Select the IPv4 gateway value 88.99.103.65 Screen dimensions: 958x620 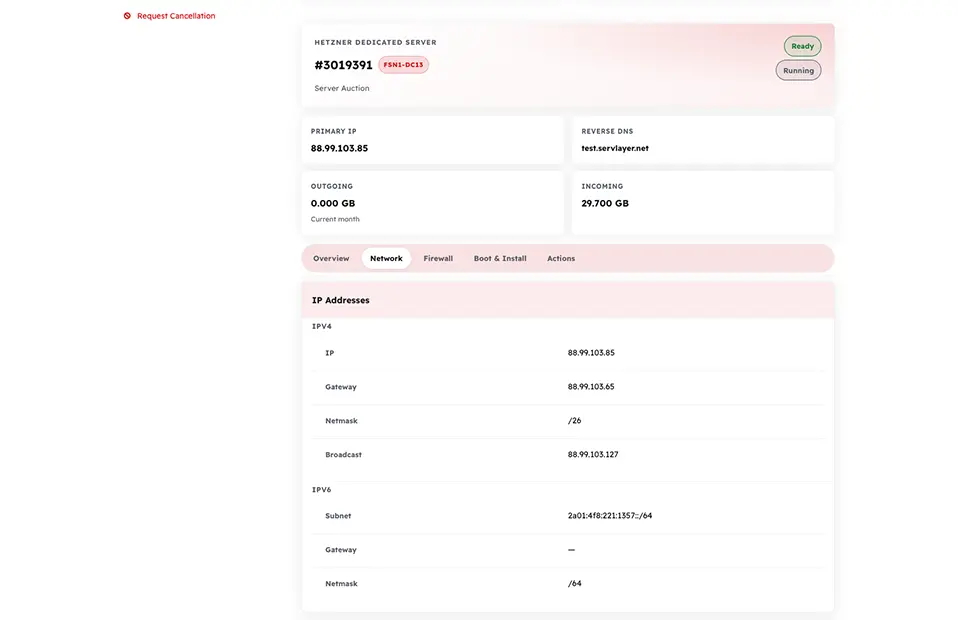591,387
